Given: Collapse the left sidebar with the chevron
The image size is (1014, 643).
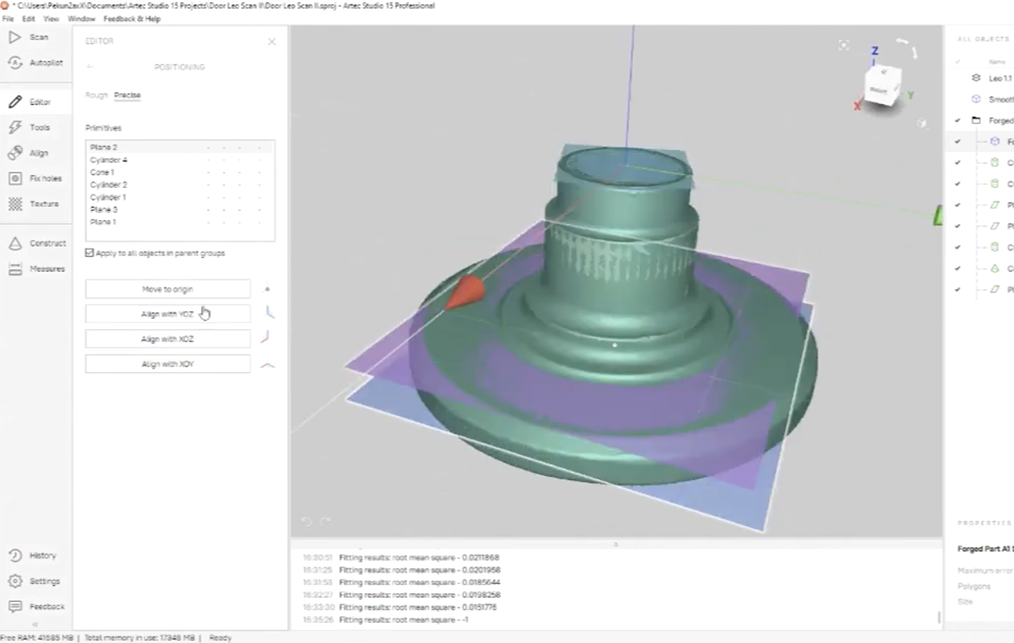Looking at the screenshot, I should 36,624.
